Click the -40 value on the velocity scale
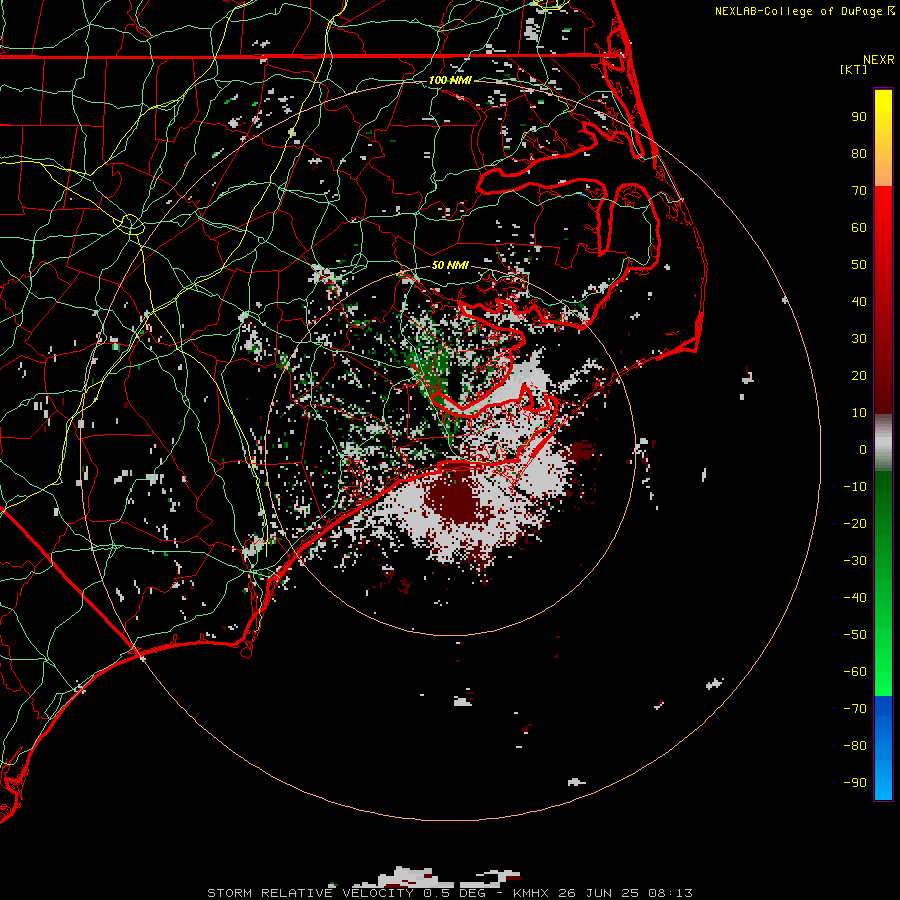The image size is (900, 900). pyautogui.click(x=855, y=598)
